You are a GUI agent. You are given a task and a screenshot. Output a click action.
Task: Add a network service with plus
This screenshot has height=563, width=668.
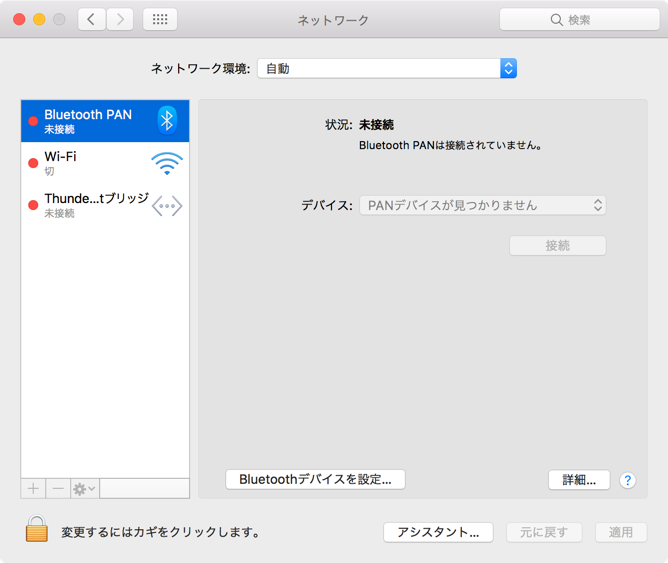click(x=33, y=488)
